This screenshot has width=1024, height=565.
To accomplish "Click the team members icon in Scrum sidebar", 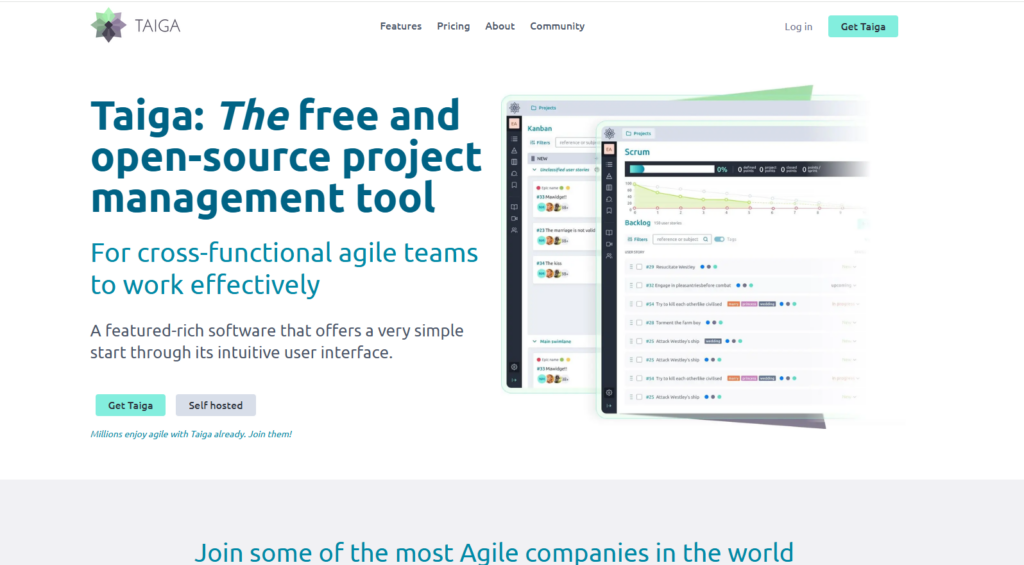I will [609, 256].
